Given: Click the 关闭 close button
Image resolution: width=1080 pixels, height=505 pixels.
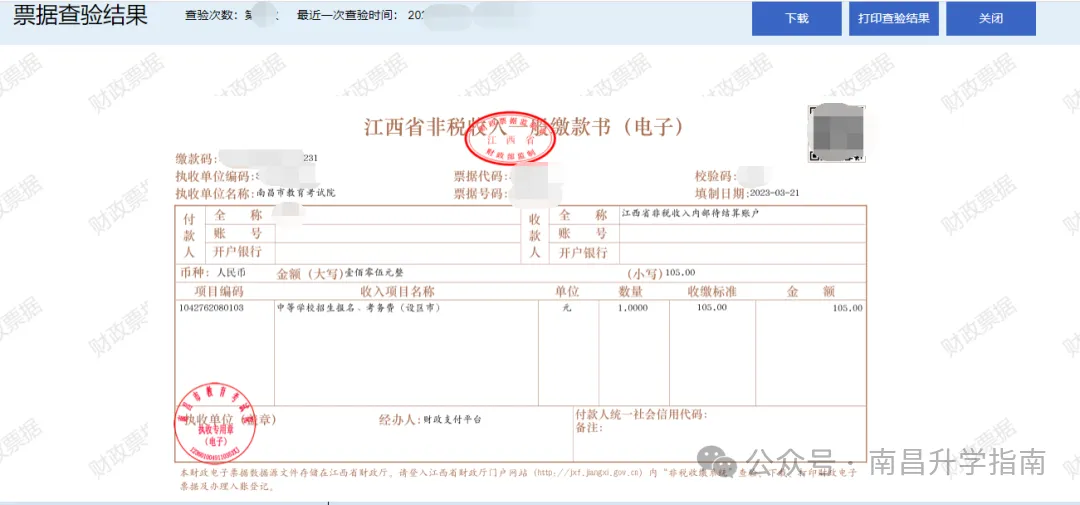Looking at the screenshot, I should pos(990,19).
